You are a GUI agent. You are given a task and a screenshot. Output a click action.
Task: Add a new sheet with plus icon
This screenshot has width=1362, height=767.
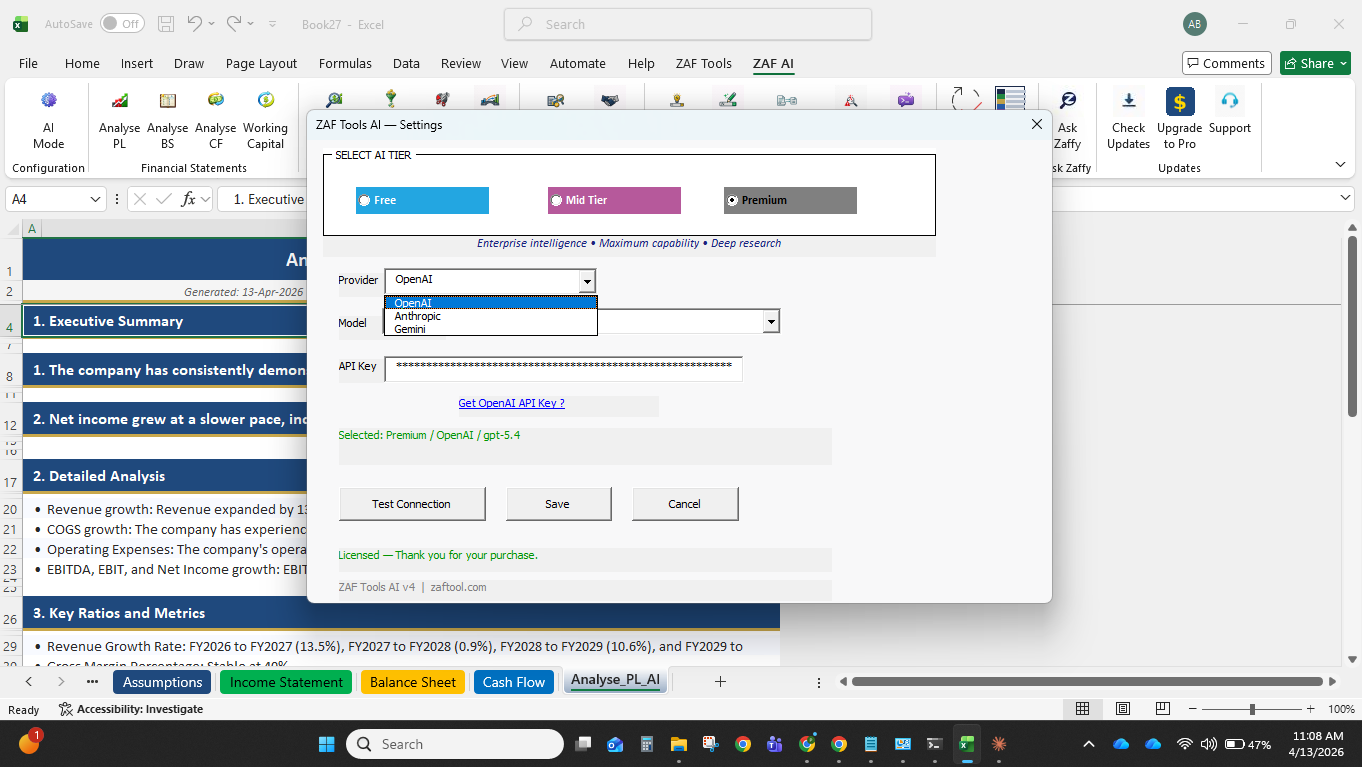[x=720, y=682]
